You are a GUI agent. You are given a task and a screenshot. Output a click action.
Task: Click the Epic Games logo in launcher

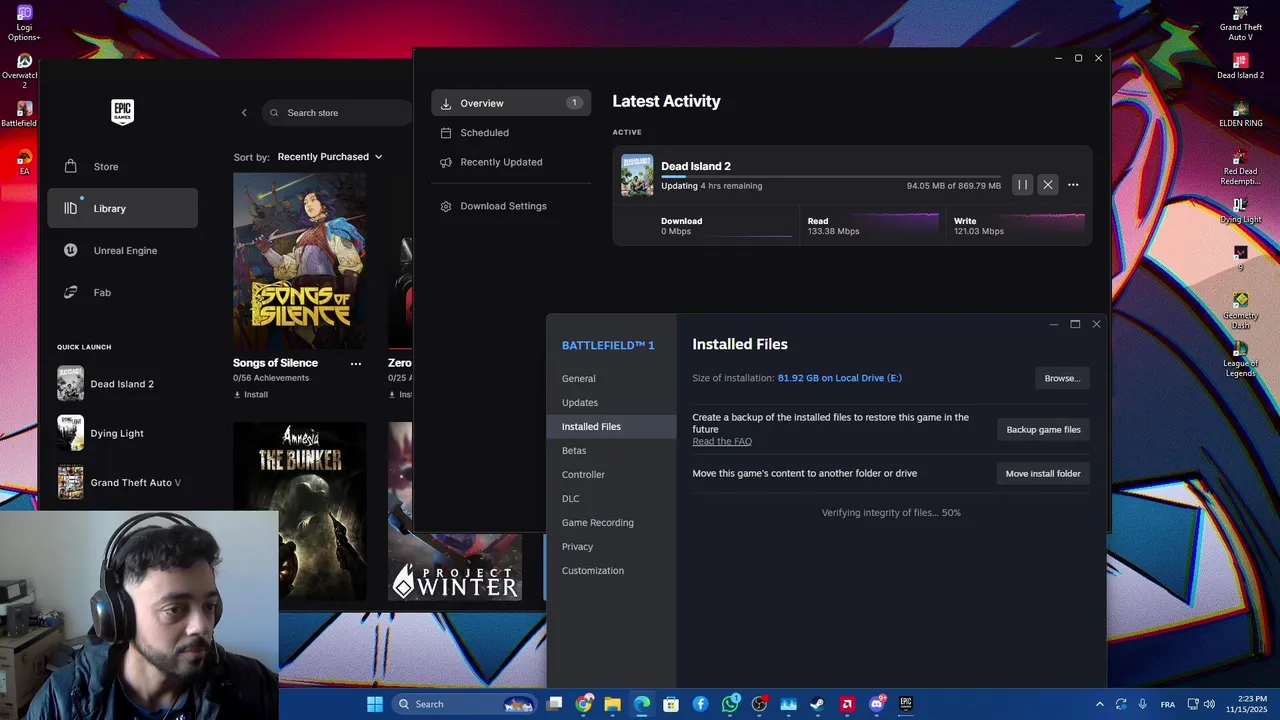coord(122,112)
